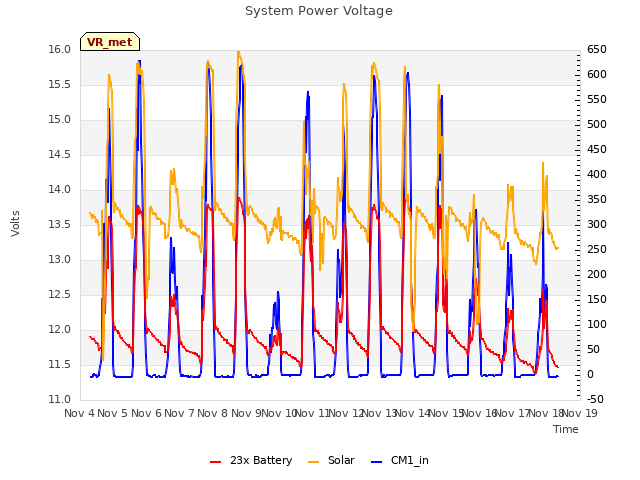
Task: Click the Volts y-axis label
Action: point(15,224)
